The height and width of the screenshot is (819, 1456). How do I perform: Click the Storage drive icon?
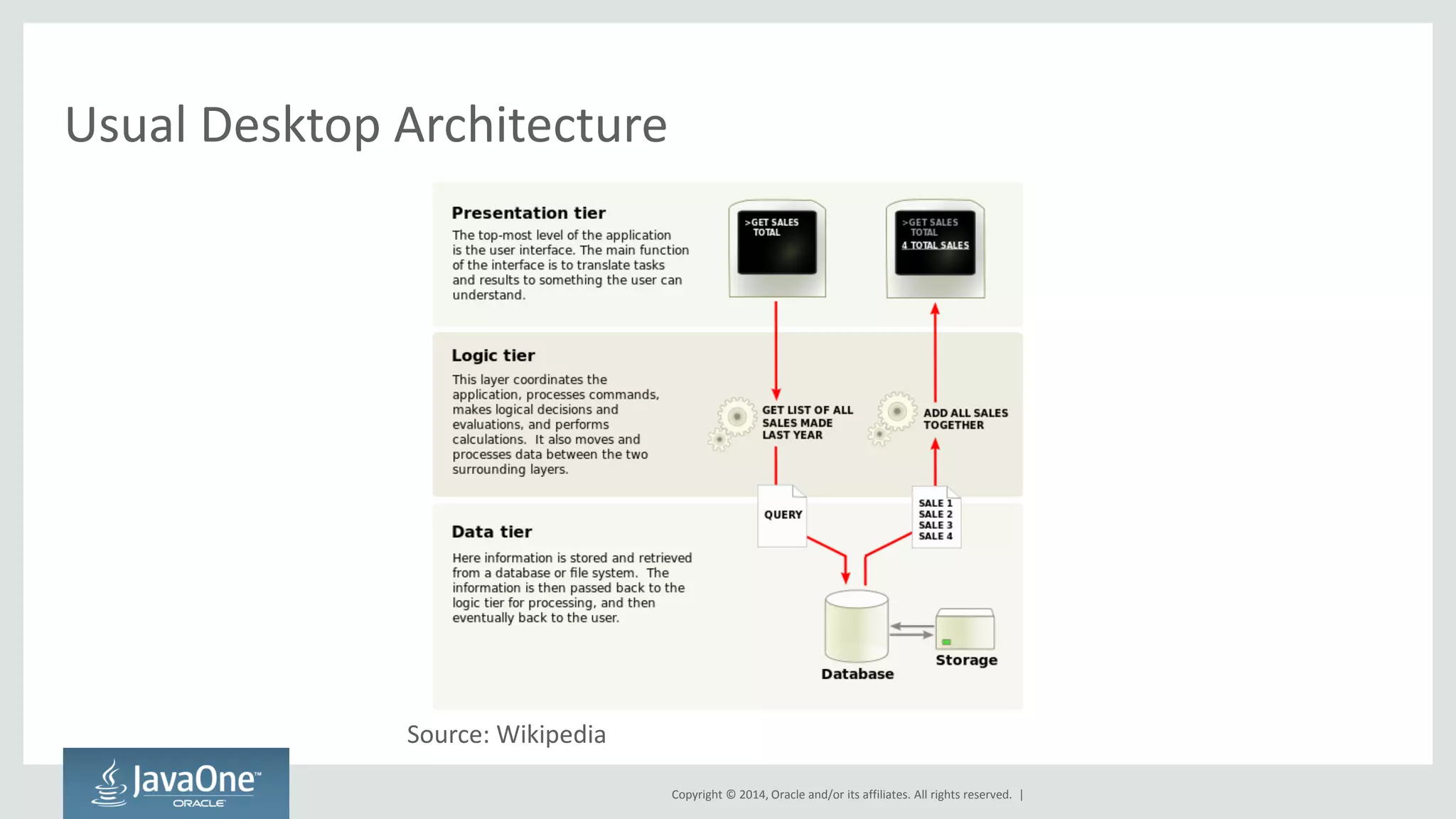tap(965, 629)
